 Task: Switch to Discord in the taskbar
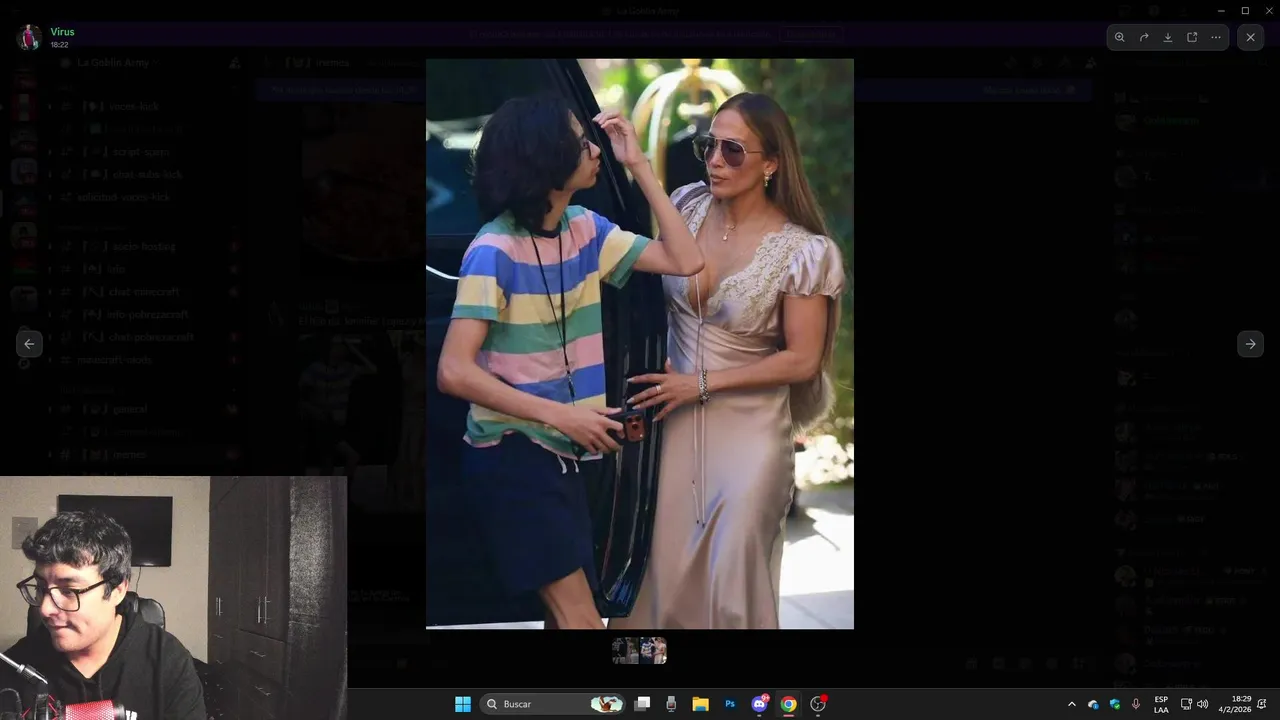759,704
